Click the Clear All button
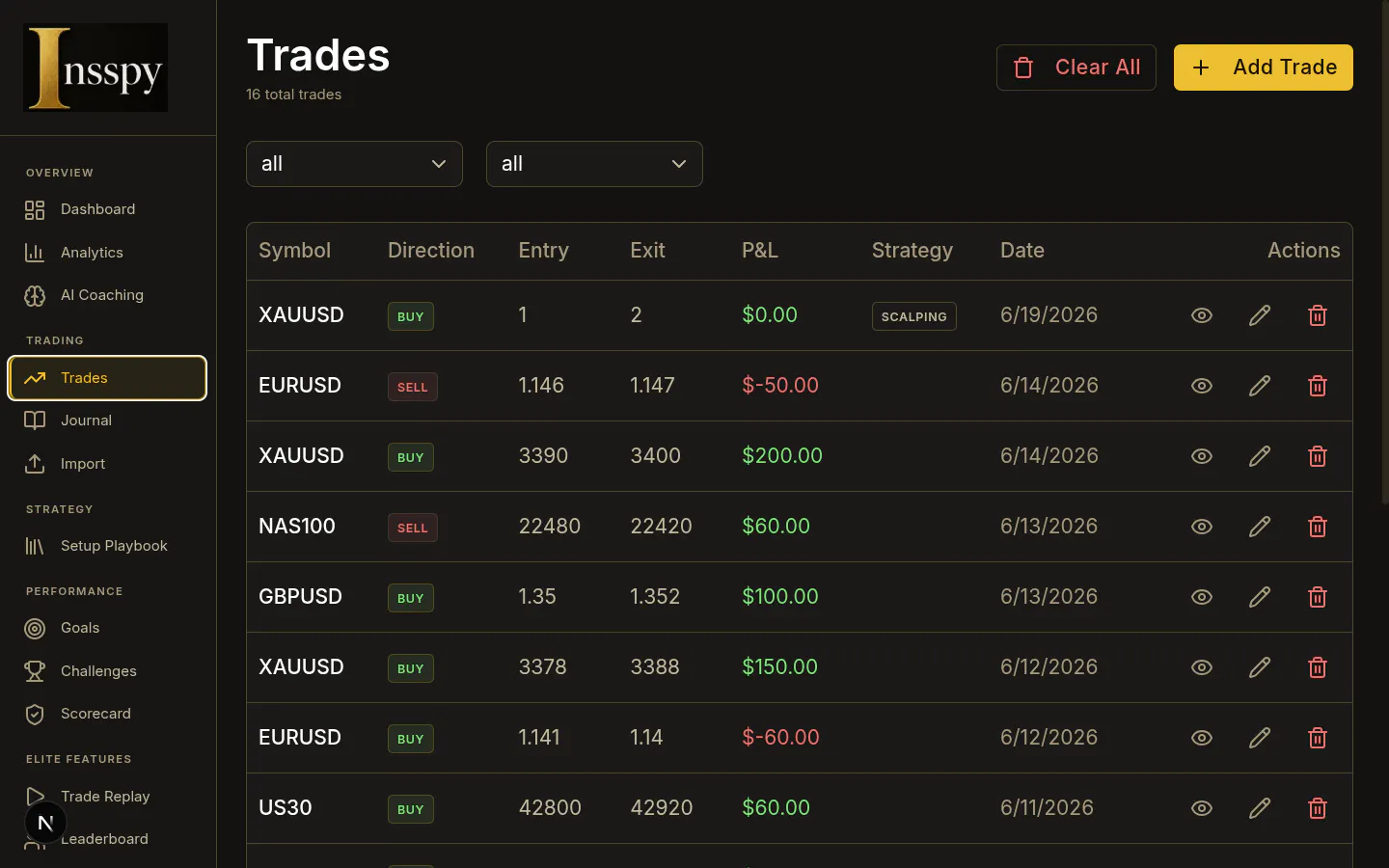Image resolution: width=1389 pixels, height=868 pixels. point(1076,68)
